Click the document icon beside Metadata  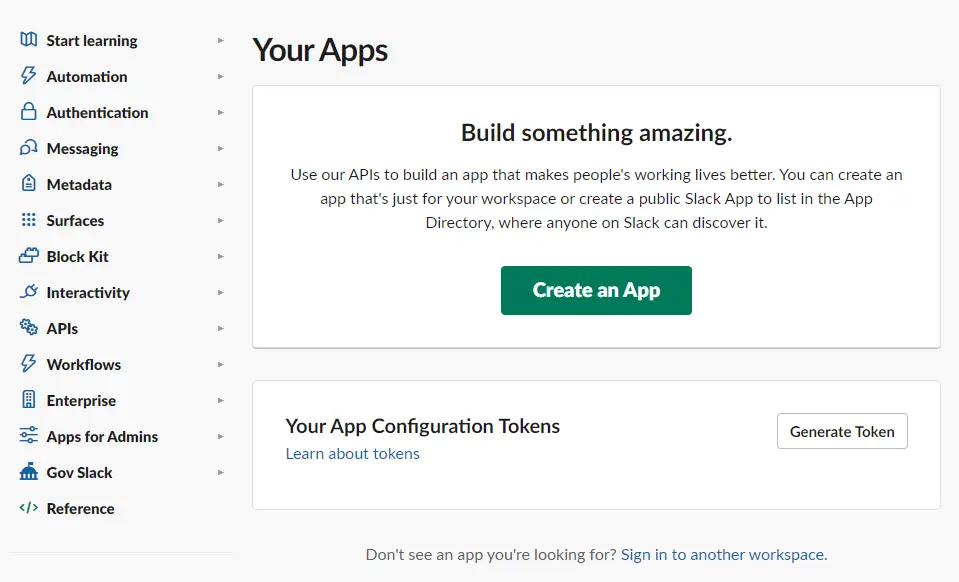[28, 183]
